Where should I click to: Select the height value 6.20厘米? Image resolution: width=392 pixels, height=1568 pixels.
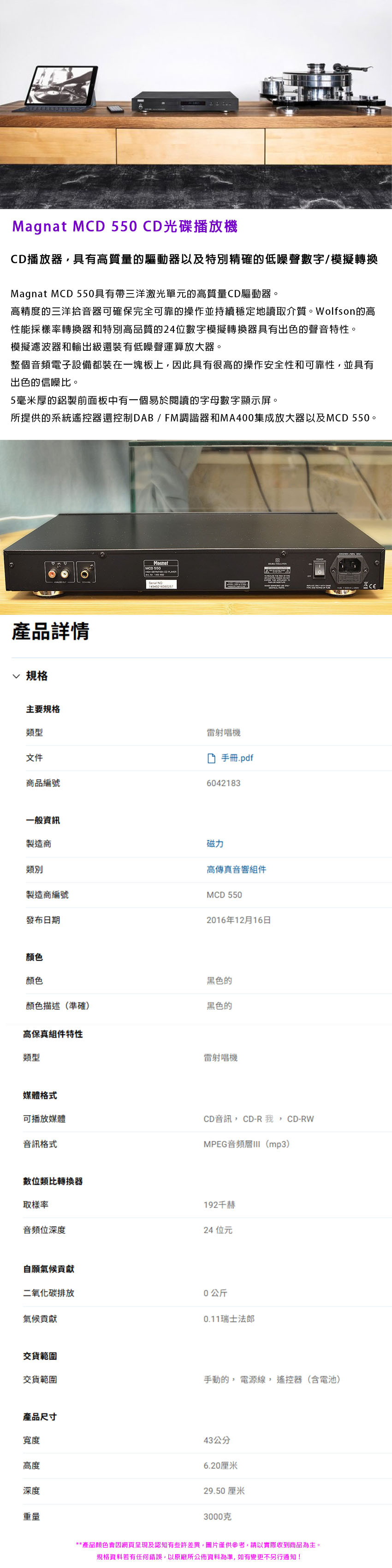(x=220, y=1466)
